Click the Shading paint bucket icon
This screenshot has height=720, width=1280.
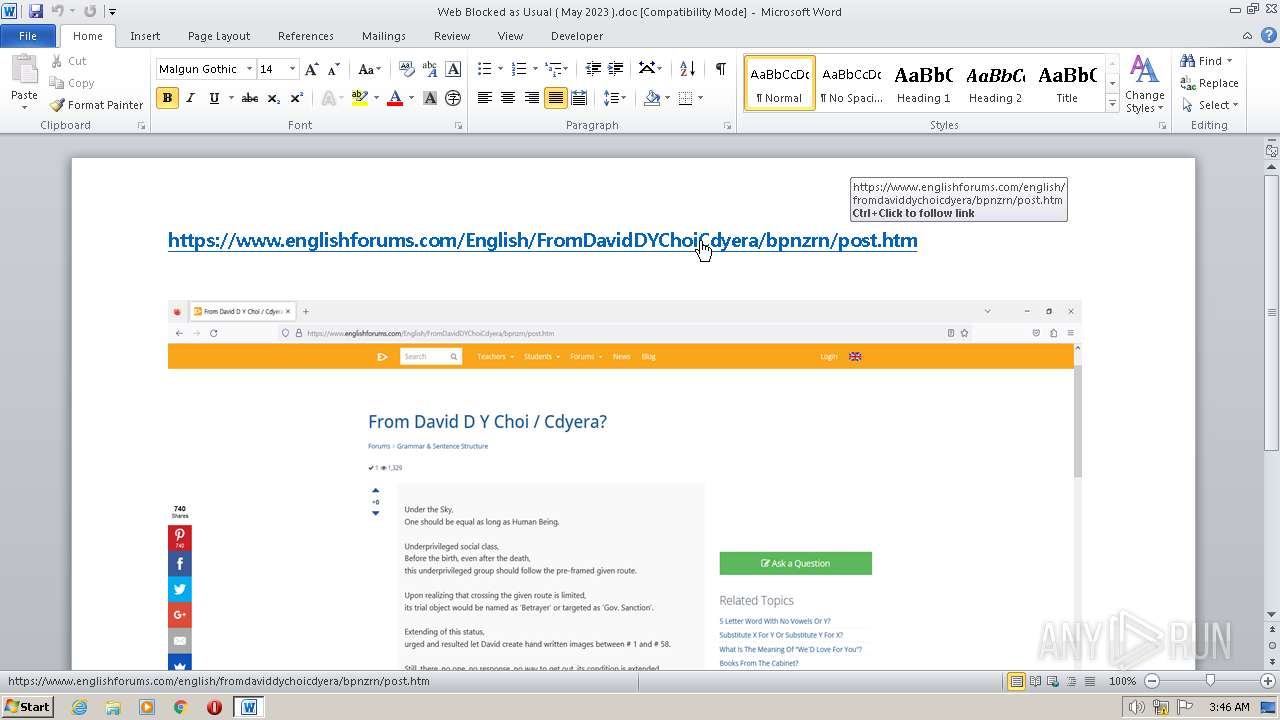(x=652, y=98)
